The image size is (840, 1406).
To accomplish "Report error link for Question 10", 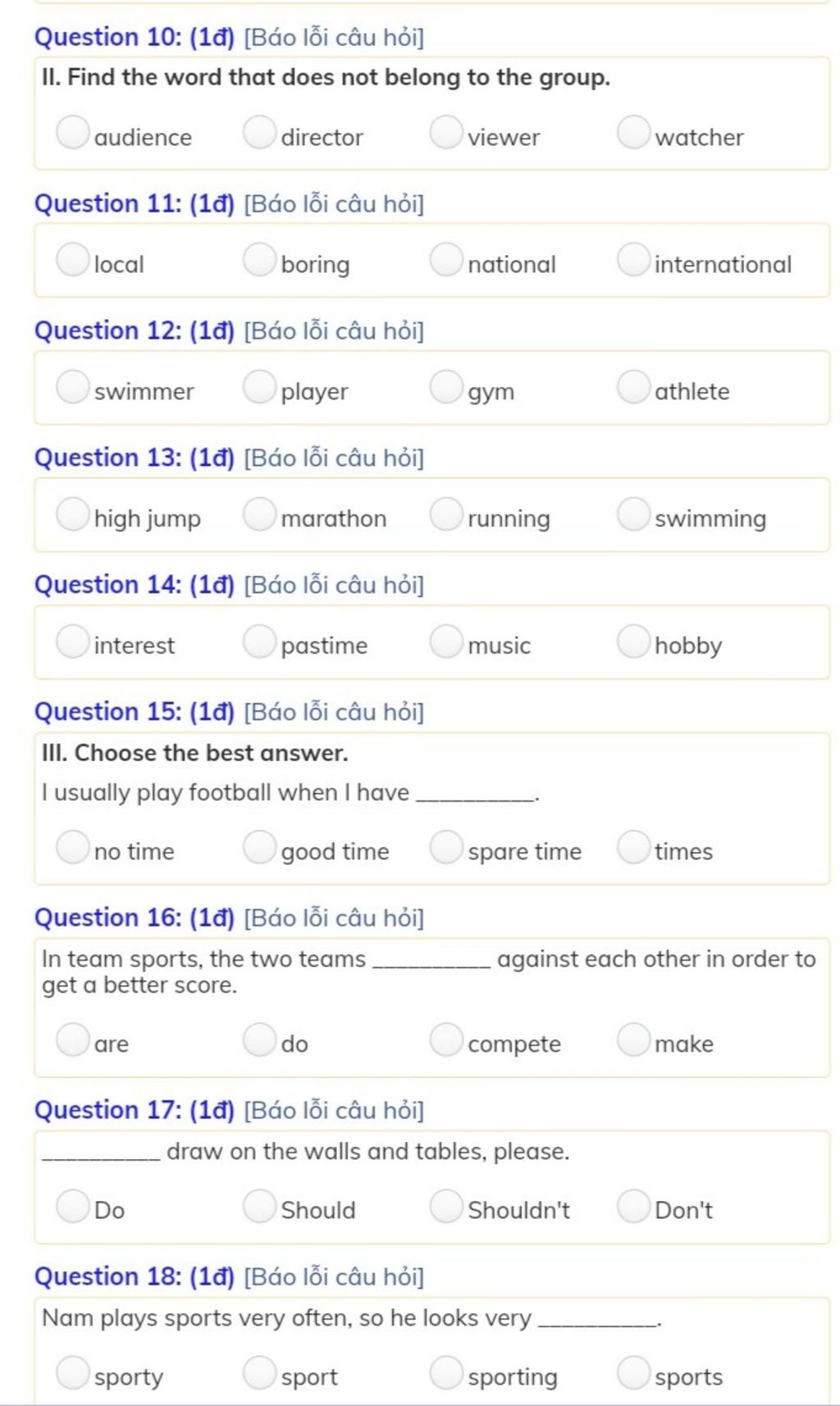I will pos(334,37).
